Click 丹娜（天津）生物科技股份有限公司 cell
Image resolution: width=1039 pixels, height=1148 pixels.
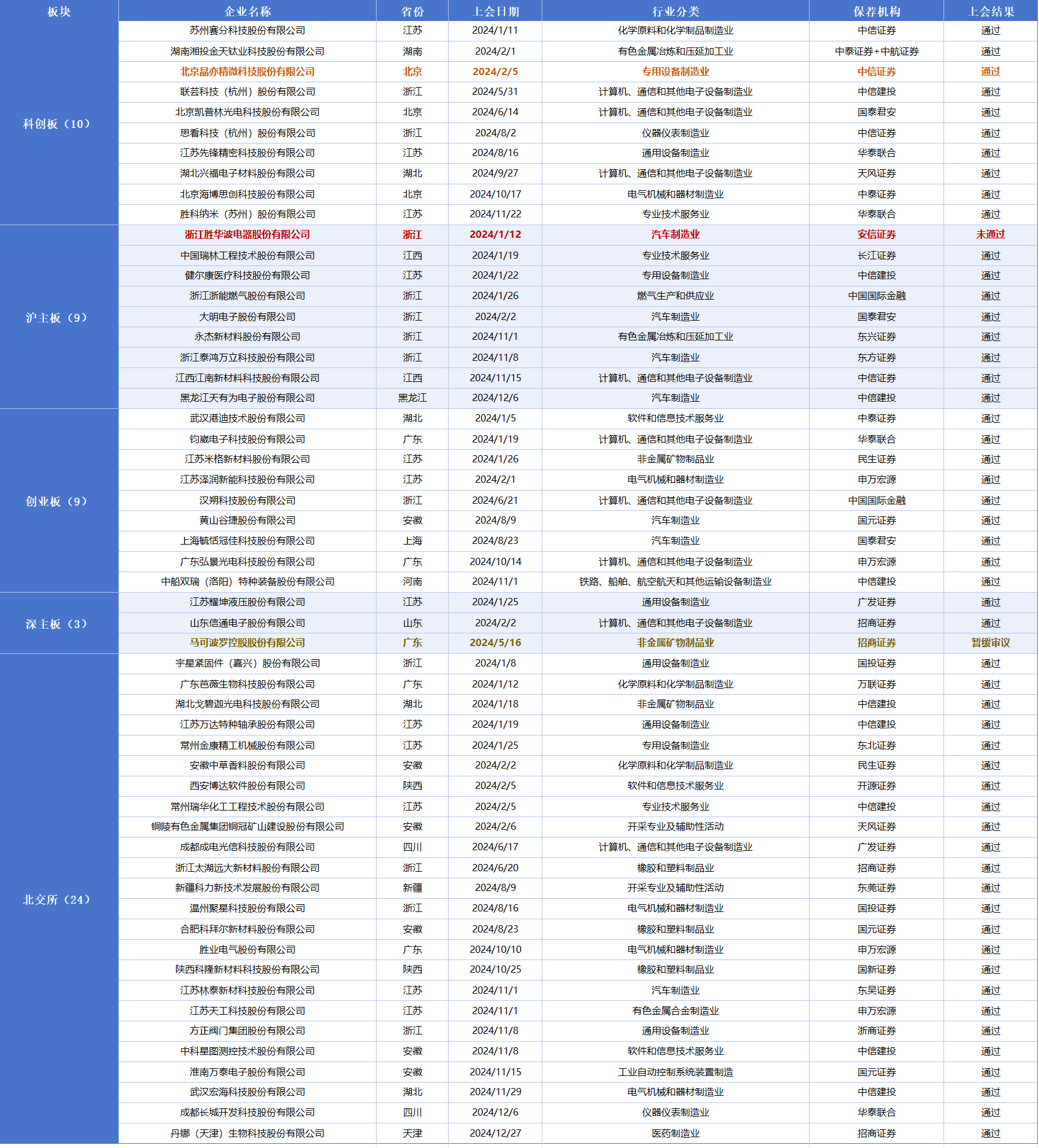tap(247, 1134)
